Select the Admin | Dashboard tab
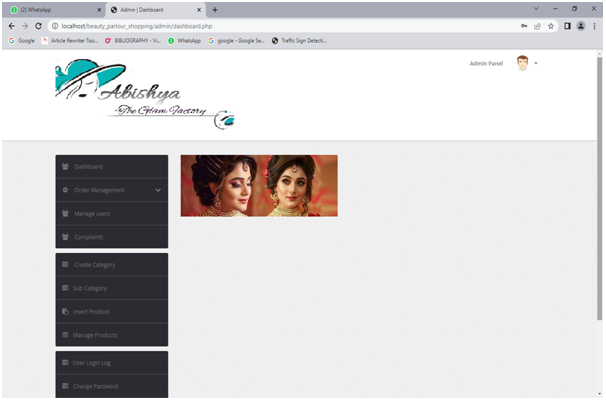The height and width of the screenshot is (400, 606). tap(156, 10)
